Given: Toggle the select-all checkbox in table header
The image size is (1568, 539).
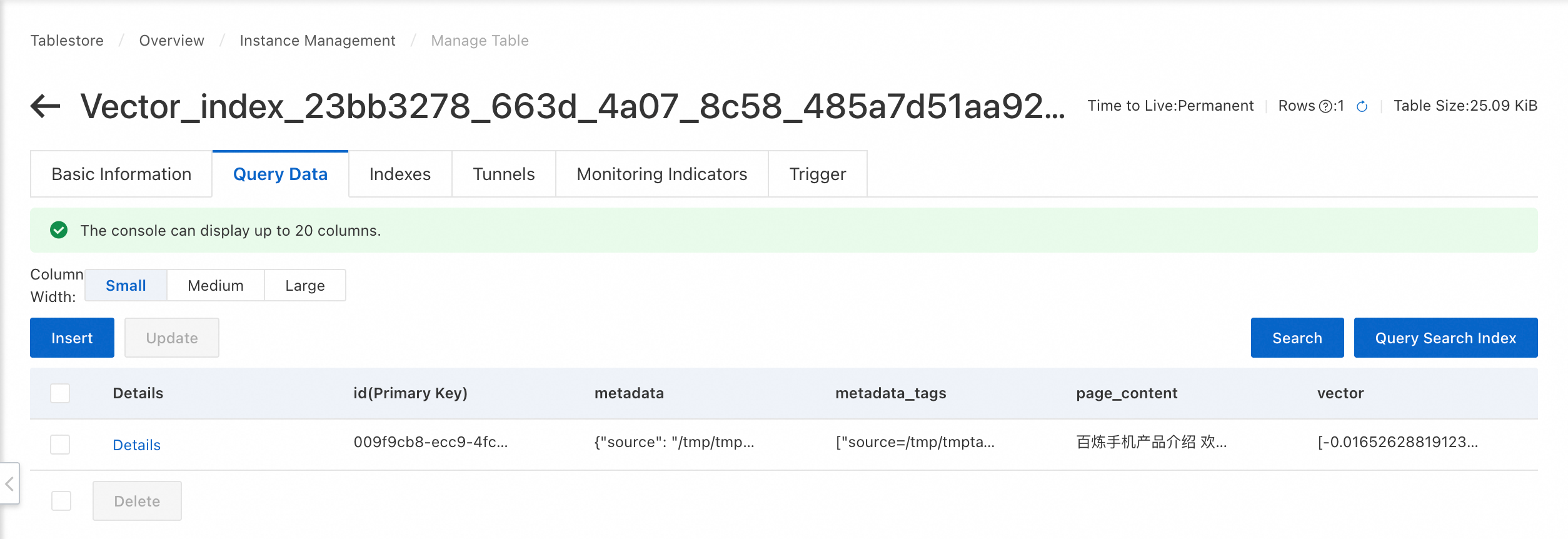Looking at the screenshot, I should pyautogui.click(x=60, y=393).
